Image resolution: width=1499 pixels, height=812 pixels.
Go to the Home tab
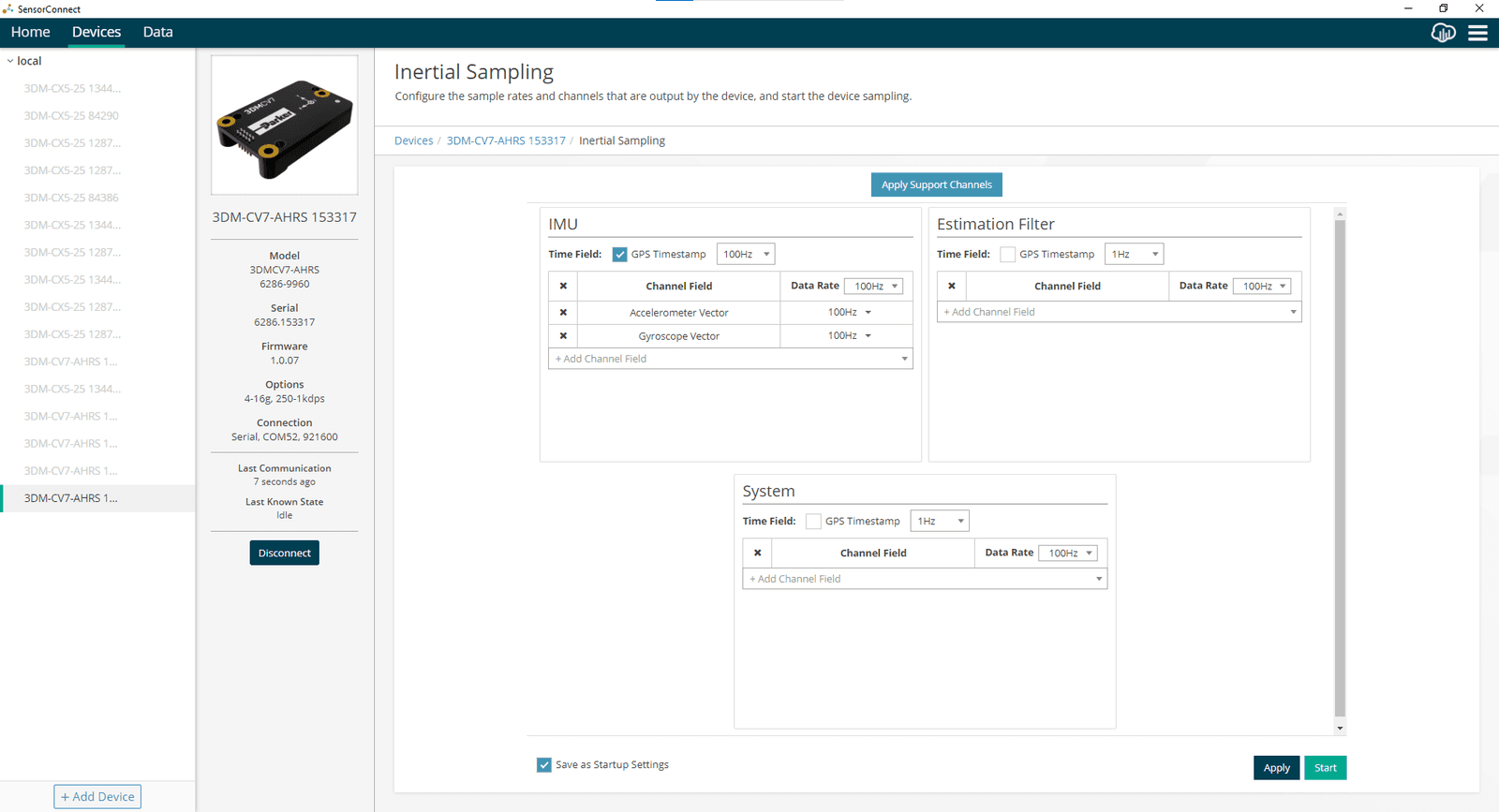[31, 32]
